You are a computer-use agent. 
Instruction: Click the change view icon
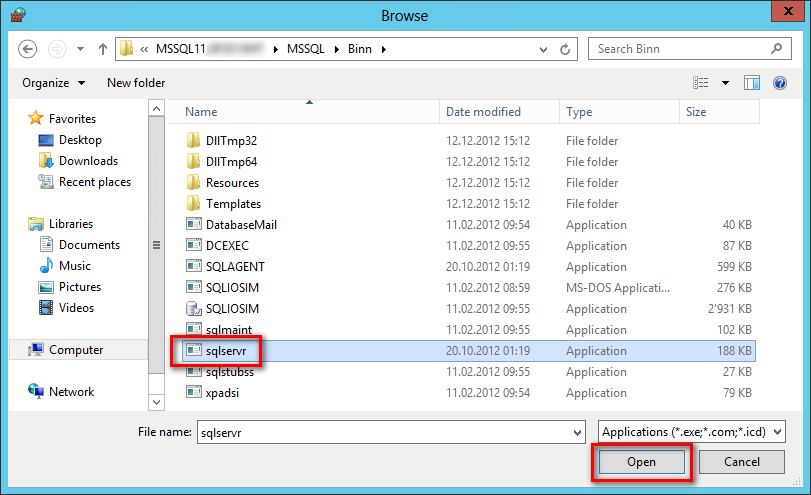pyautogui.click(x=701, y=83)
